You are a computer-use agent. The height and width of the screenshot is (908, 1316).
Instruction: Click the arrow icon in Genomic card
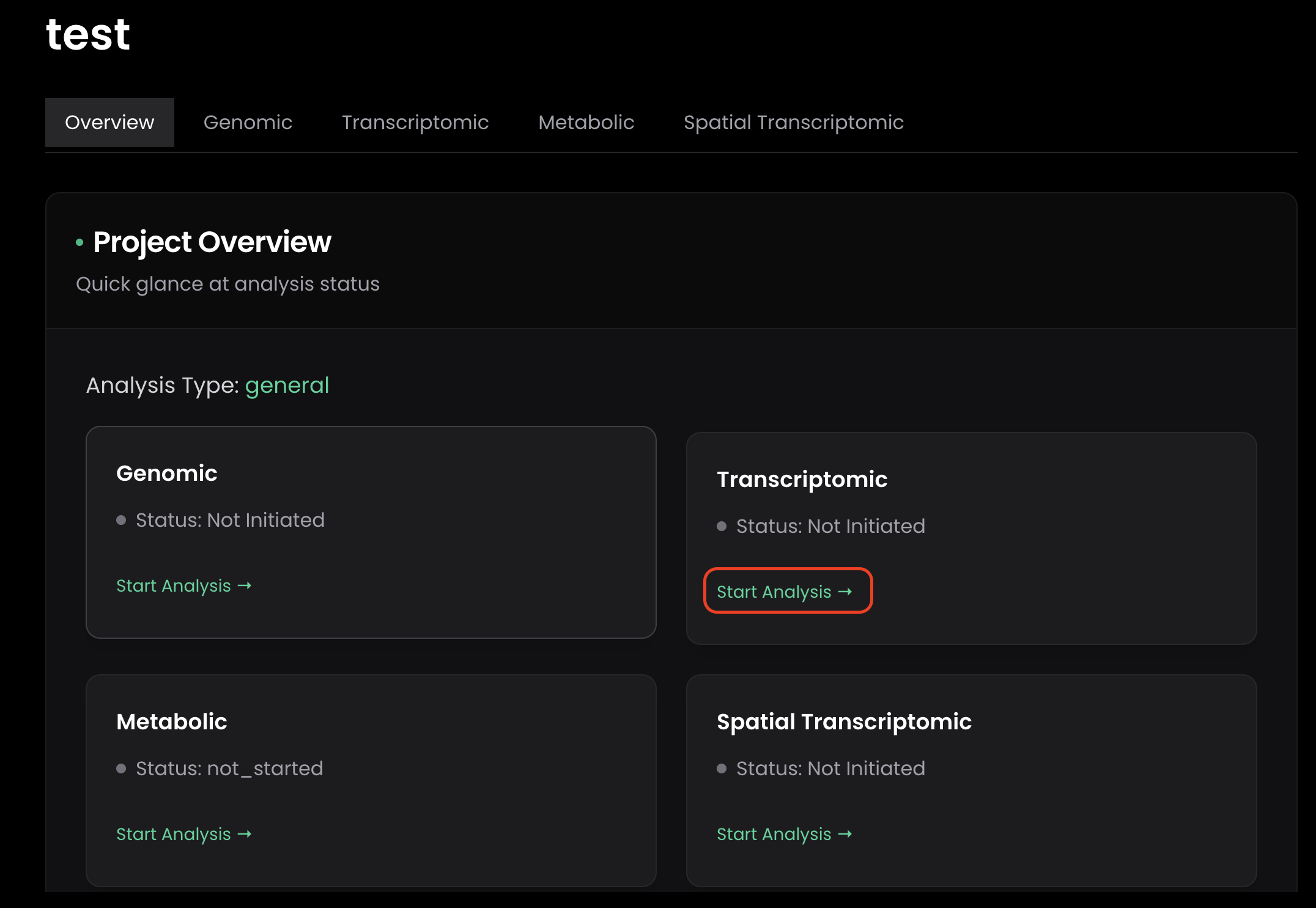245,586
